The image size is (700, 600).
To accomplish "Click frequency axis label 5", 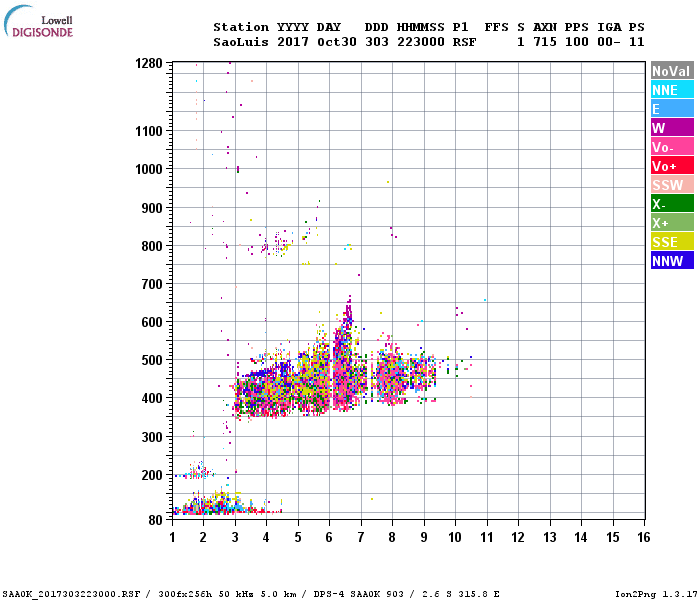I will click(298, 537).
